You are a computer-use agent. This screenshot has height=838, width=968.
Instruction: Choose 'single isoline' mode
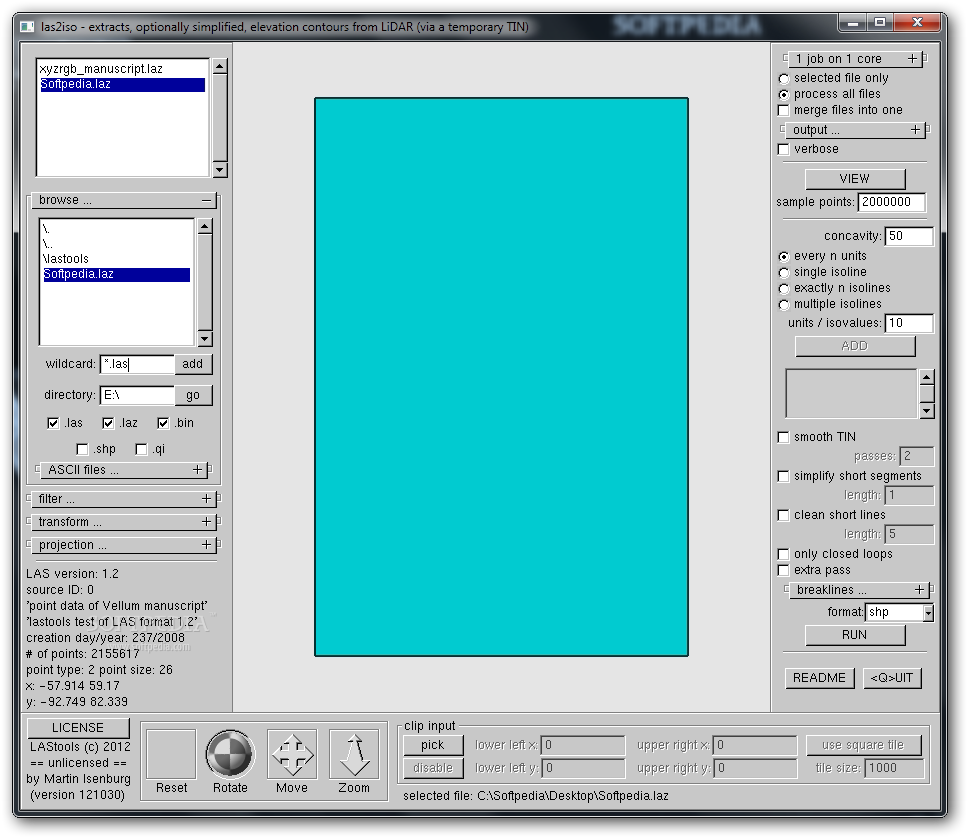point(783,272)
